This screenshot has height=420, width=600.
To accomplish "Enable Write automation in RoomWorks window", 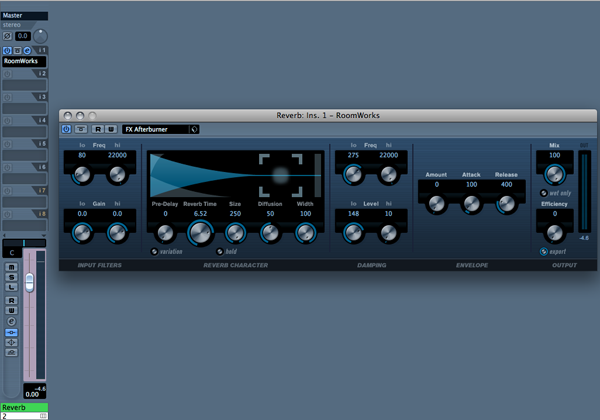I will coord(111,129).
